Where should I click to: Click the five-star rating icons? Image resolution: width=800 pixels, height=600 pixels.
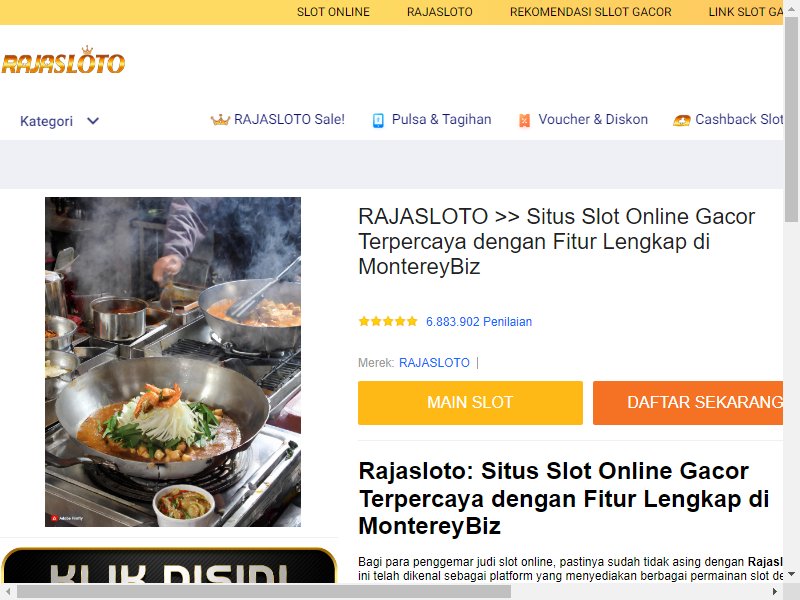click(388, 321)
